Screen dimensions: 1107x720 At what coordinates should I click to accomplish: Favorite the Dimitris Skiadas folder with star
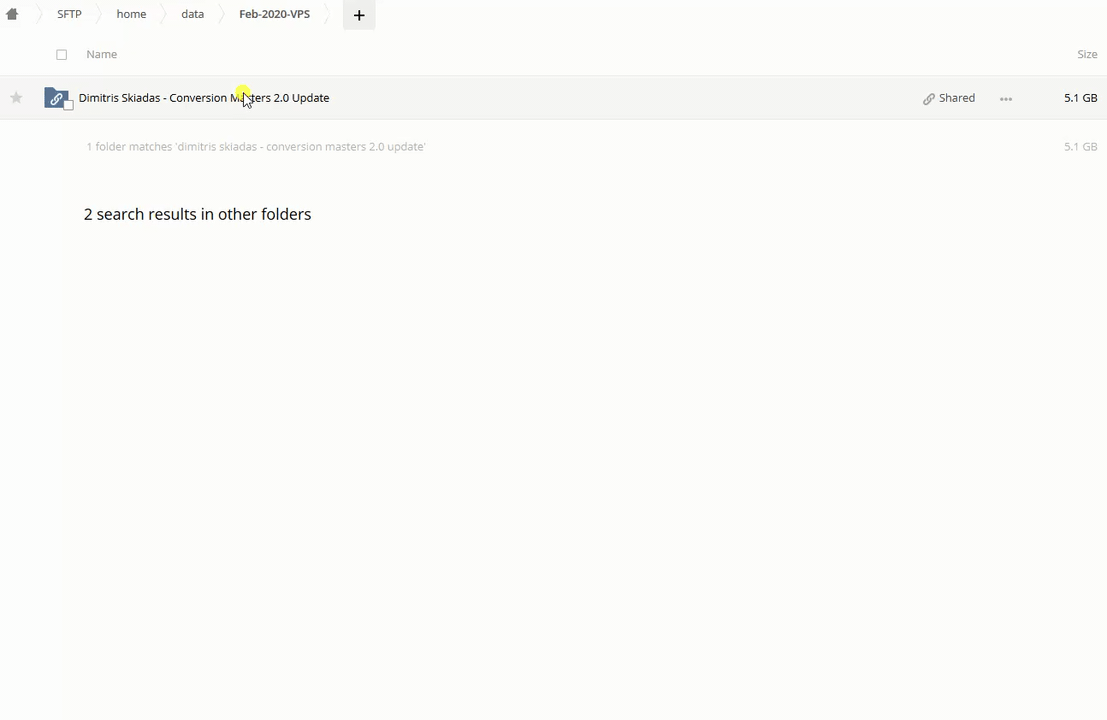(16, 98)
